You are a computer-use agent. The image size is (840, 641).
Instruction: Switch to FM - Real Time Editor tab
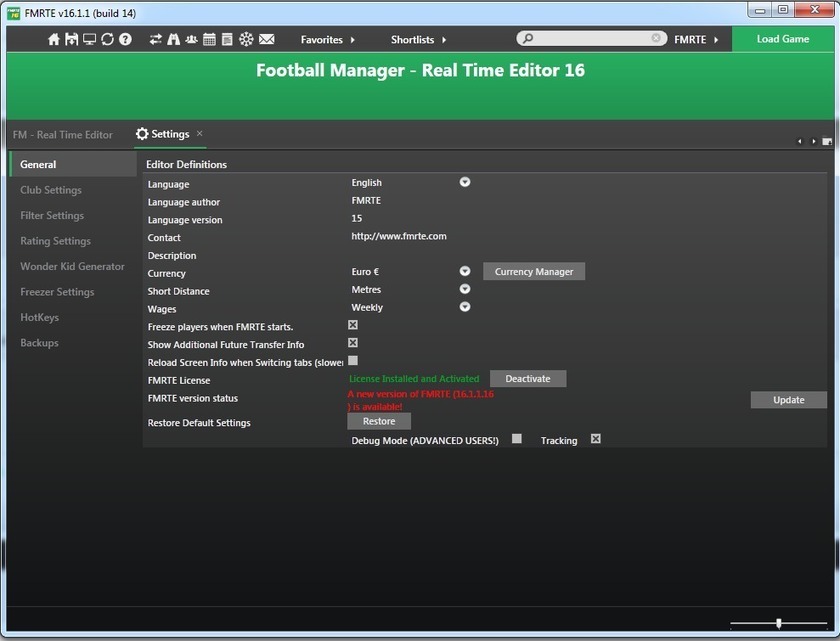63,135
